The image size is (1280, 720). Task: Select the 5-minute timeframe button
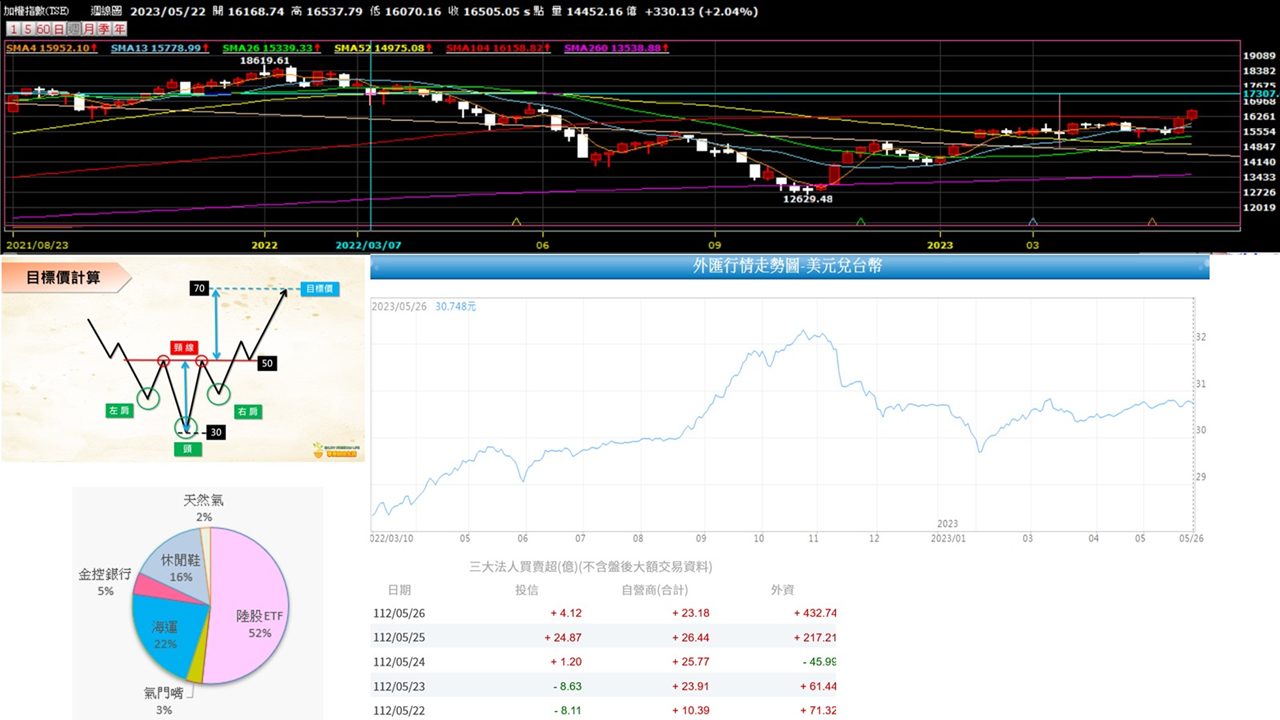(27, 30)
